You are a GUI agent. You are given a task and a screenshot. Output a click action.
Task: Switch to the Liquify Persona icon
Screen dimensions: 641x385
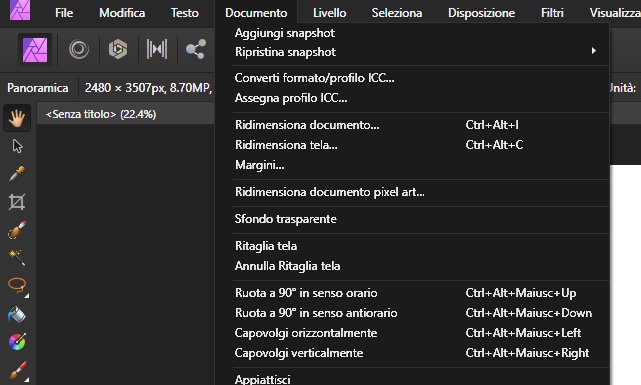[79, 49]
